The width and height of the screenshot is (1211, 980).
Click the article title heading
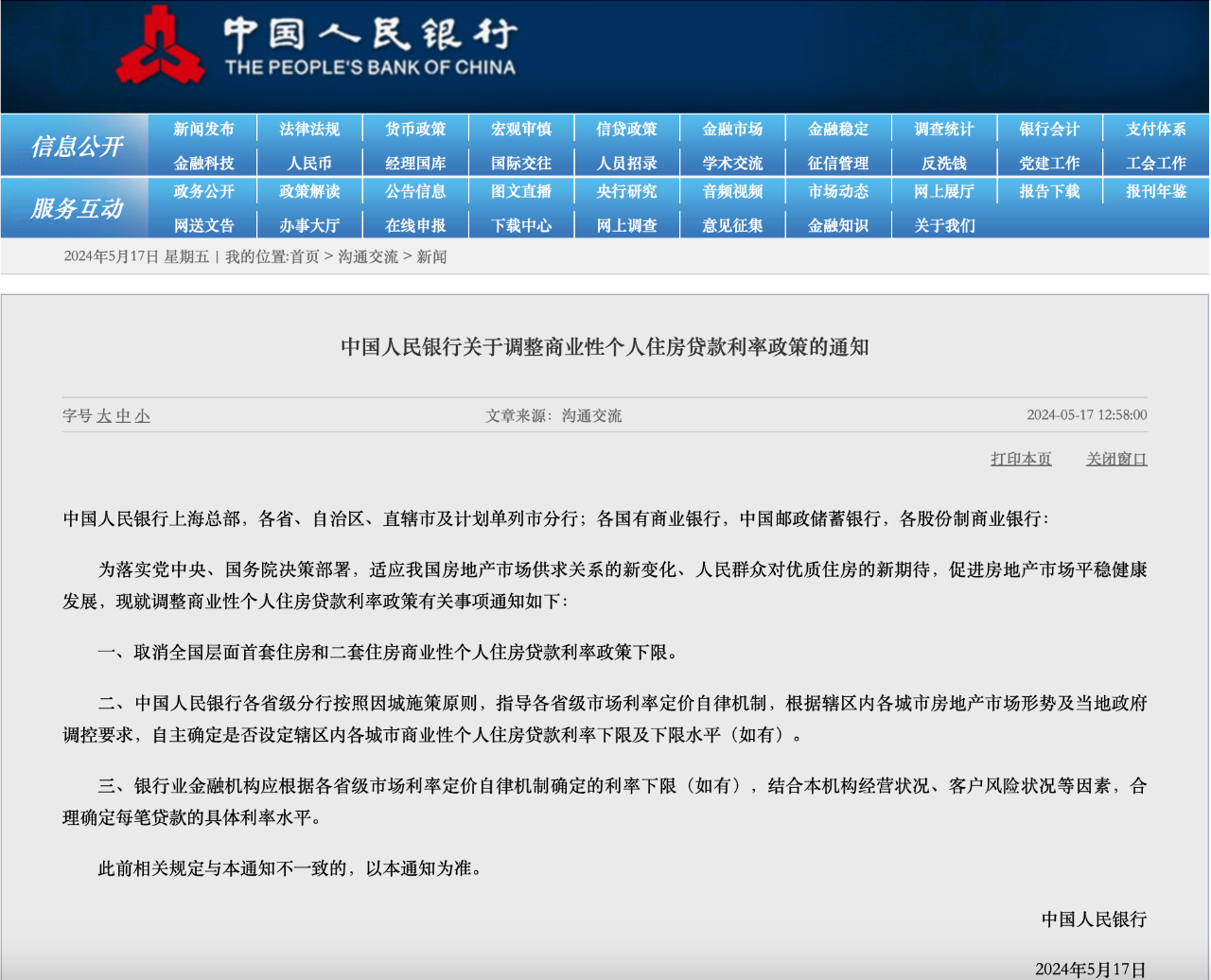tap(605, 347)
